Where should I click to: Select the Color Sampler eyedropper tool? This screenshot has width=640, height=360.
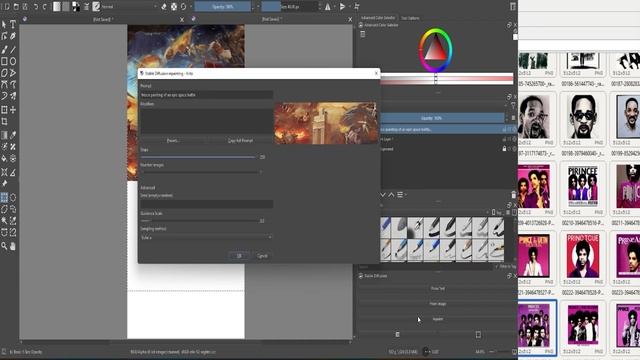[x=13, y=135]
